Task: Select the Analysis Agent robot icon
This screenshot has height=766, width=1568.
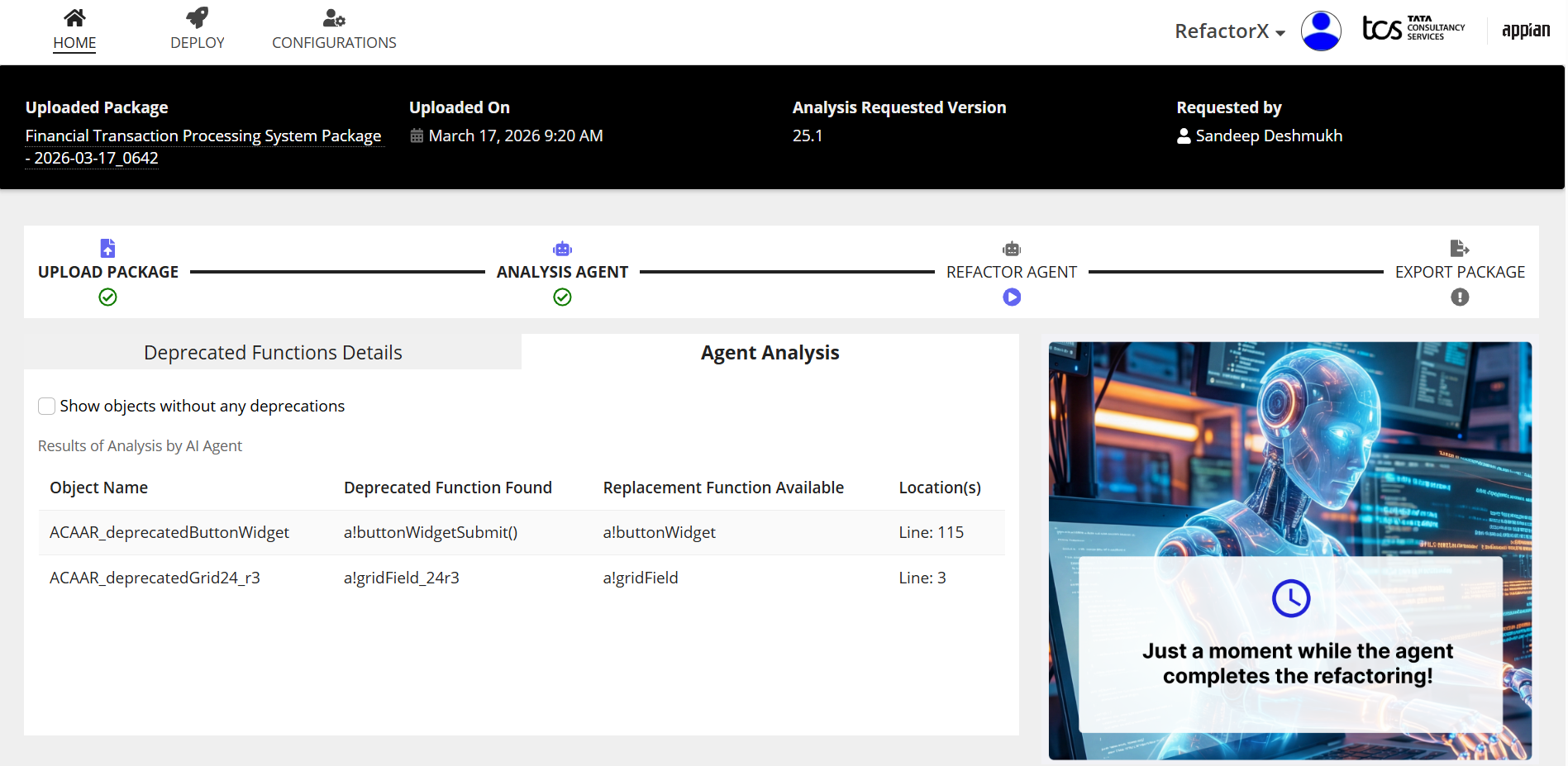Action: point(562,249)
